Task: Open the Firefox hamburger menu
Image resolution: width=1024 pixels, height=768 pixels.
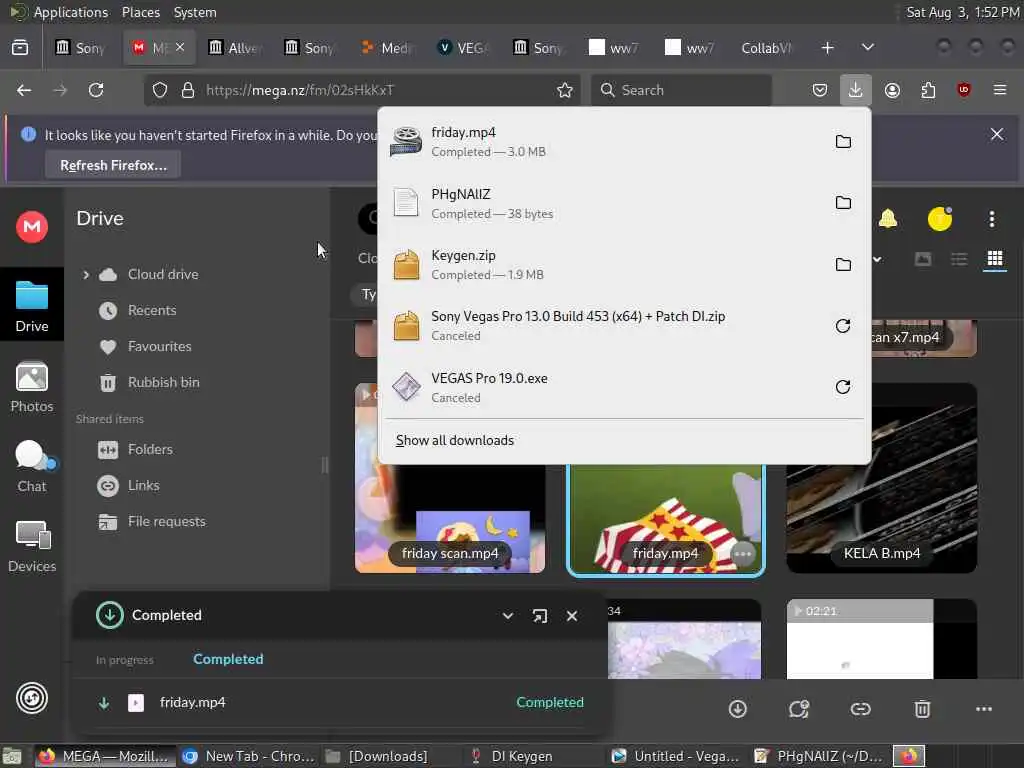Action: (1000, 90)
